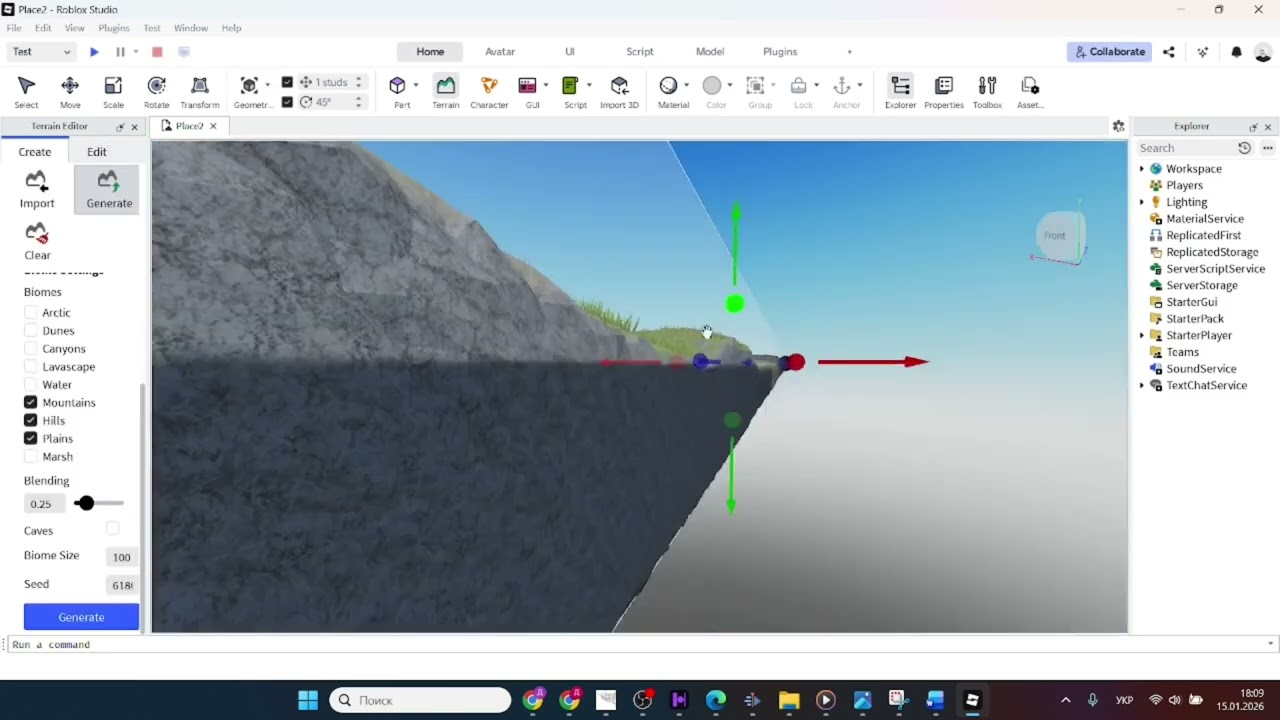Image resolution: width=1280 pixels, height=720 pixels.
Task: Open the Material picker
Action: click(x=669, y=91)
